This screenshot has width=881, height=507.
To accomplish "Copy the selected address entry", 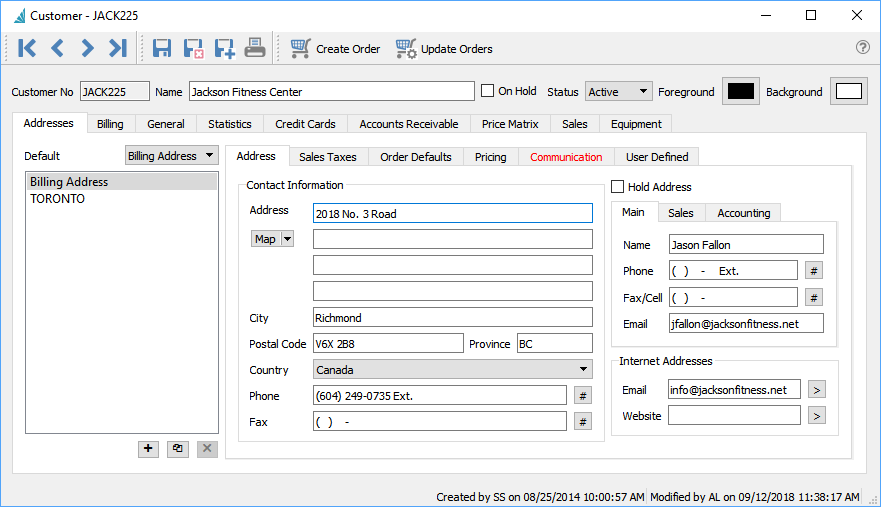I will click(x=178, y=449).
